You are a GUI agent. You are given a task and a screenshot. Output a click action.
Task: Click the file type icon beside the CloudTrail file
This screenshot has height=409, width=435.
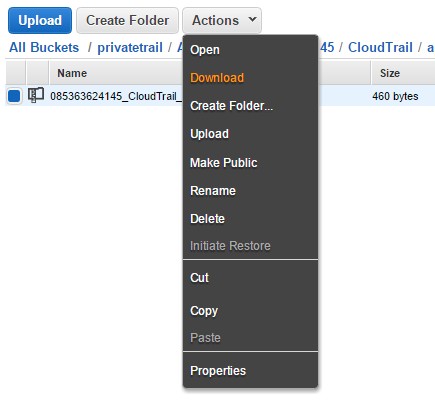pos(36,95)
